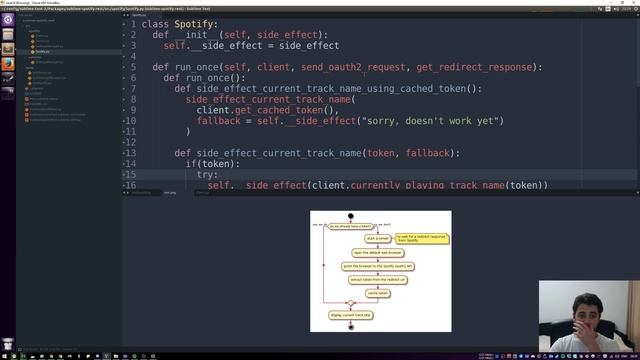Click the "__init__" method name on line 2
The height and width of the screenshot is (360, 640).
click(x=197, y=35)
